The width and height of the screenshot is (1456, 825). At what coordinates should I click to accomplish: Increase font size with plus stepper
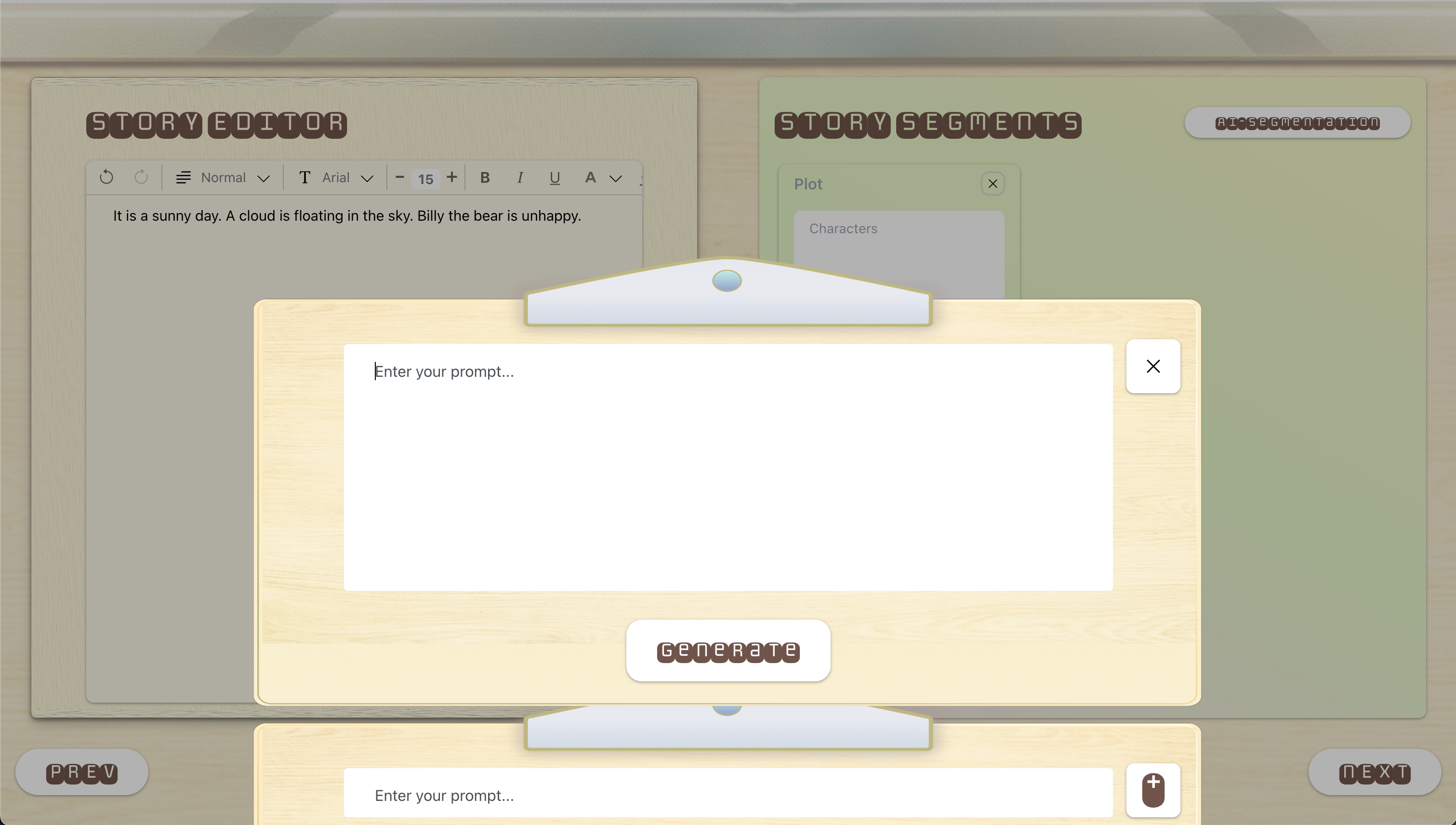[452, 177]
